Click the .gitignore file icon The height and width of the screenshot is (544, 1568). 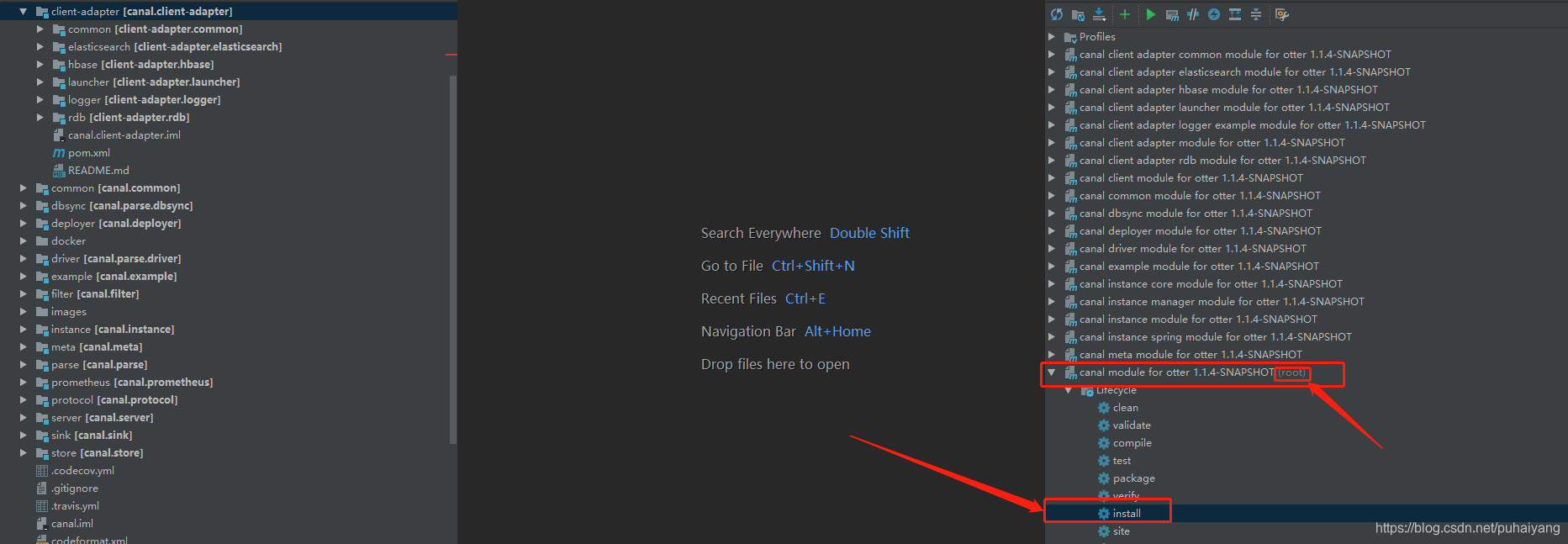42,489
